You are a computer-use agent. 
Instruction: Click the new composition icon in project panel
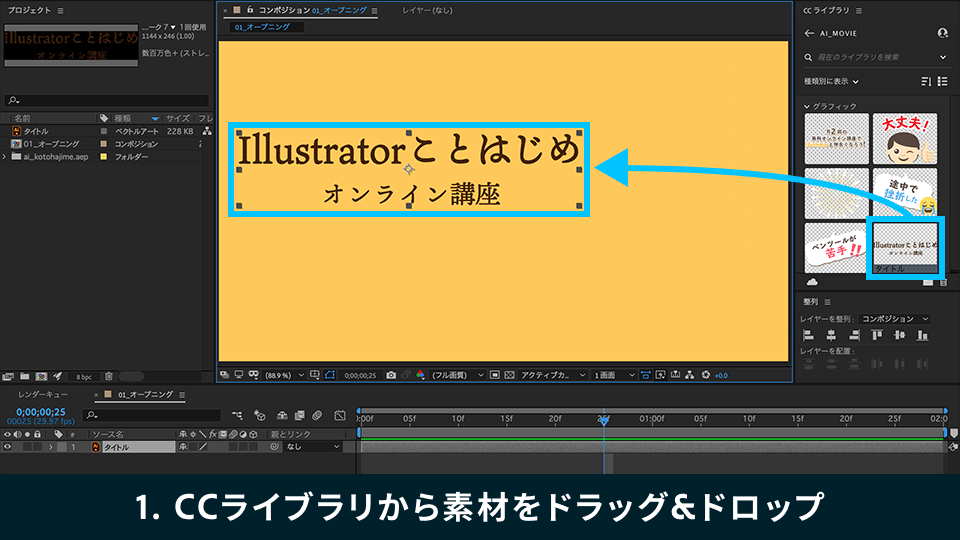coord(41,377)
